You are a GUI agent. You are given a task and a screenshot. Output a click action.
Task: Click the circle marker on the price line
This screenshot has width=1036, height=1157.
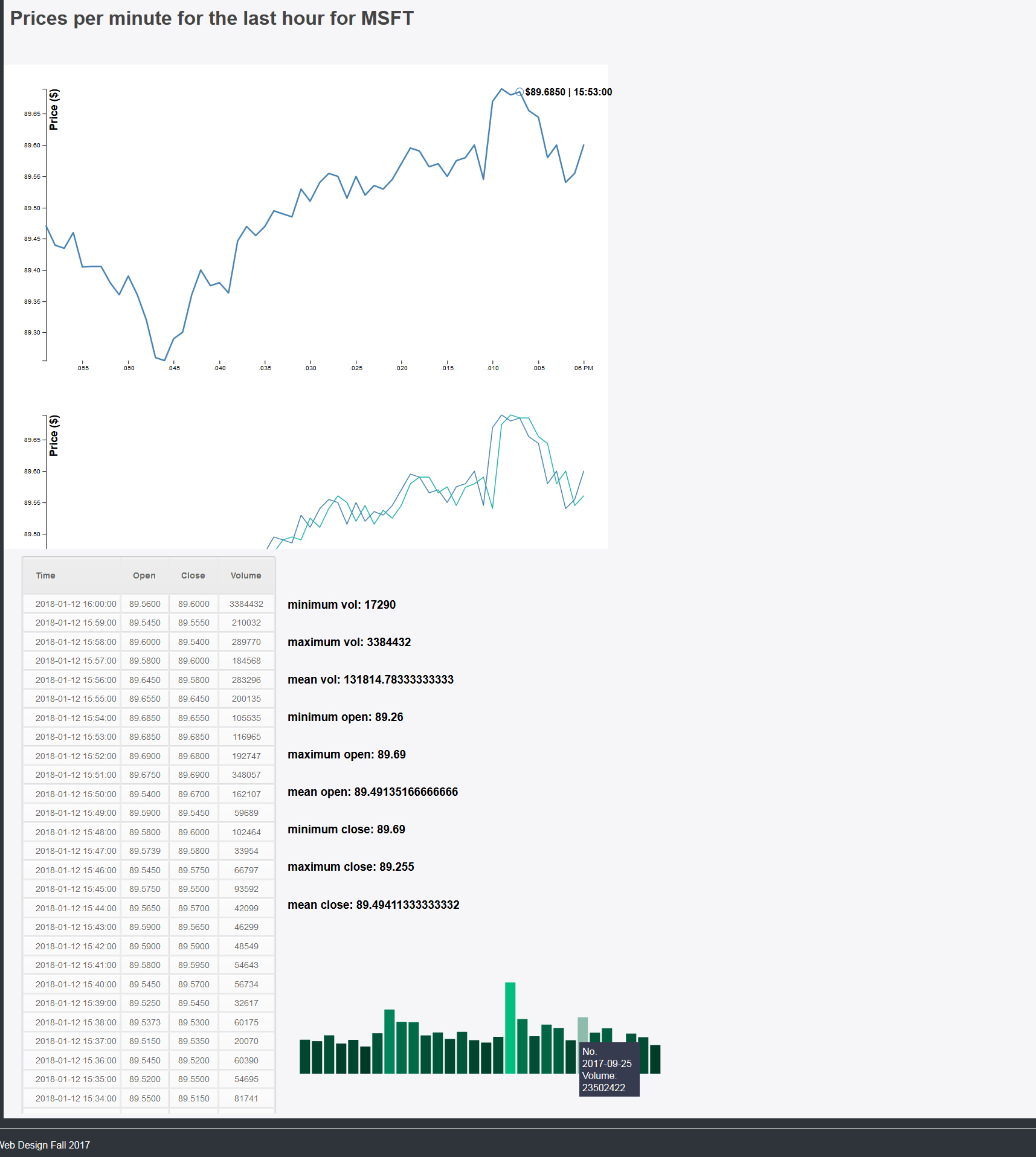click(x=520, y=92)
